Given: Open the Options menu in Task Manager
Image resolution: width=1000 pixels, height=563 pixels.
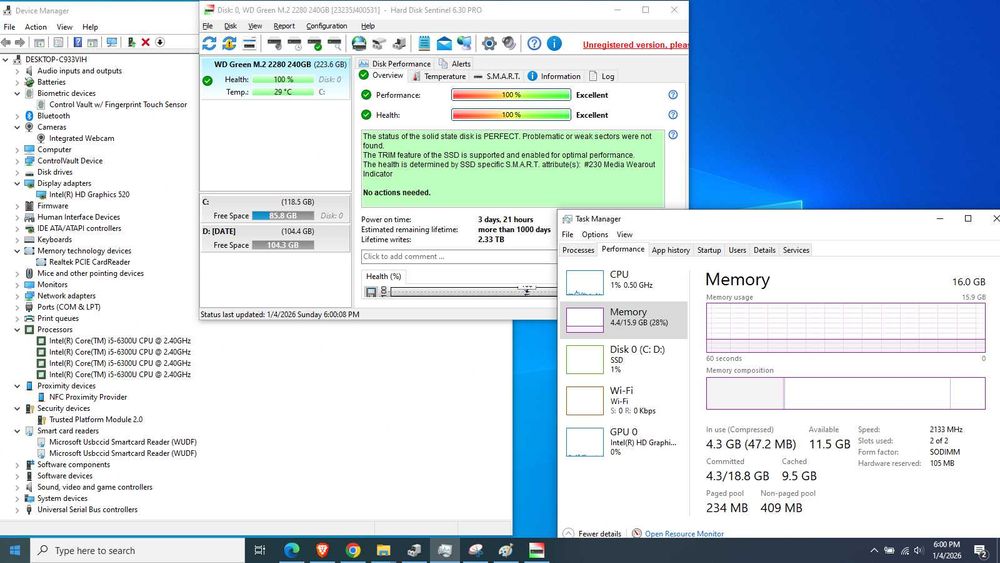Looking at the screenshot, I should tap(594, 235).
